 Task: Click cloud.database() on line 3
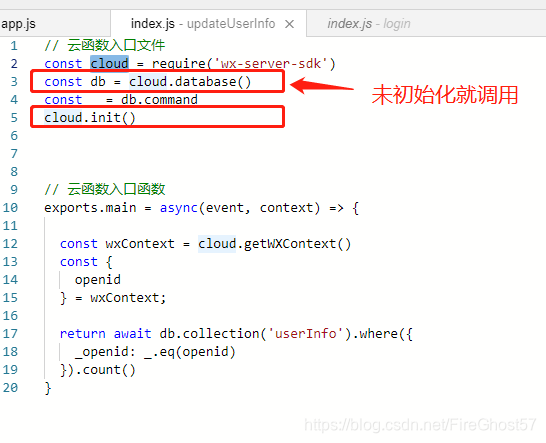coord(190,82)
